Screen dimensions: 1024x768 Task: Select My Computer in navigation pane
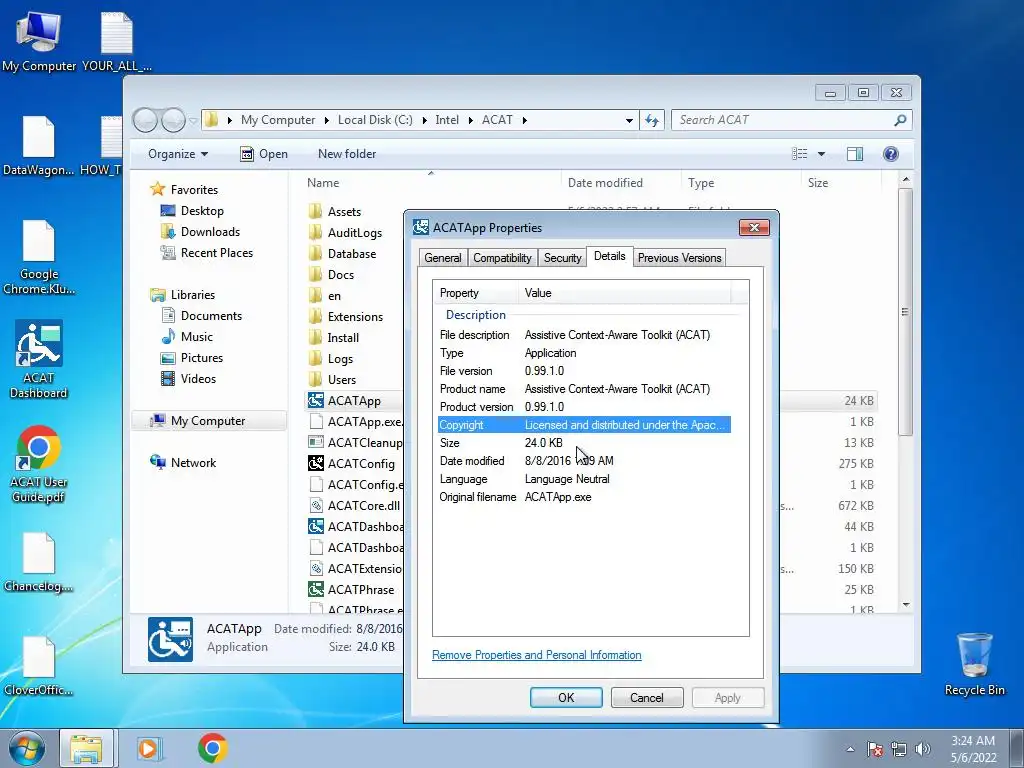(x=208, y=421)
